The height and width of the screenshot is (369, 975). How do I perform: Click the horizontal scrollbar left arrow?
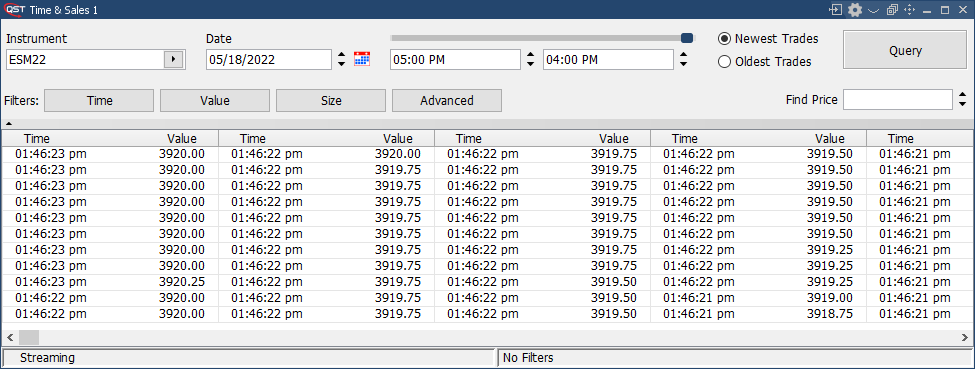pyautogui.click(x=10, y=337)
